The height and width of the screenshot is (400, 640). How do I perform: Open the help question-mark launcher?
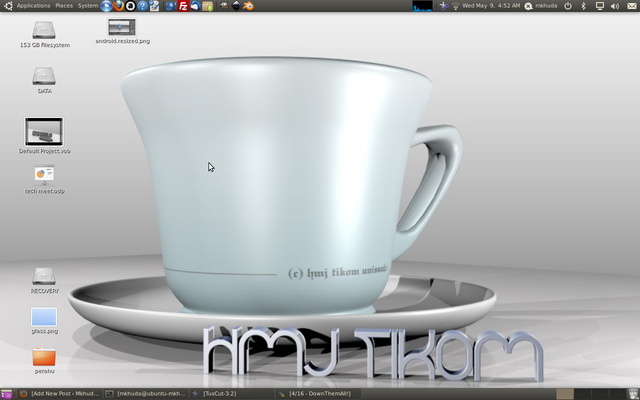coord(142,6)
